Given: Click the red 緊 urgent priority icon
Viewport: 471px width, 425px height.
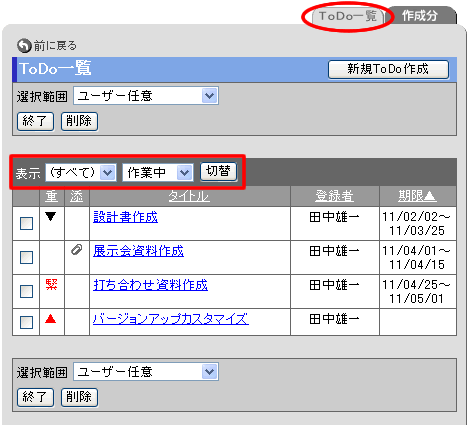Looking at the screenshot, I should tap(51, 284).
